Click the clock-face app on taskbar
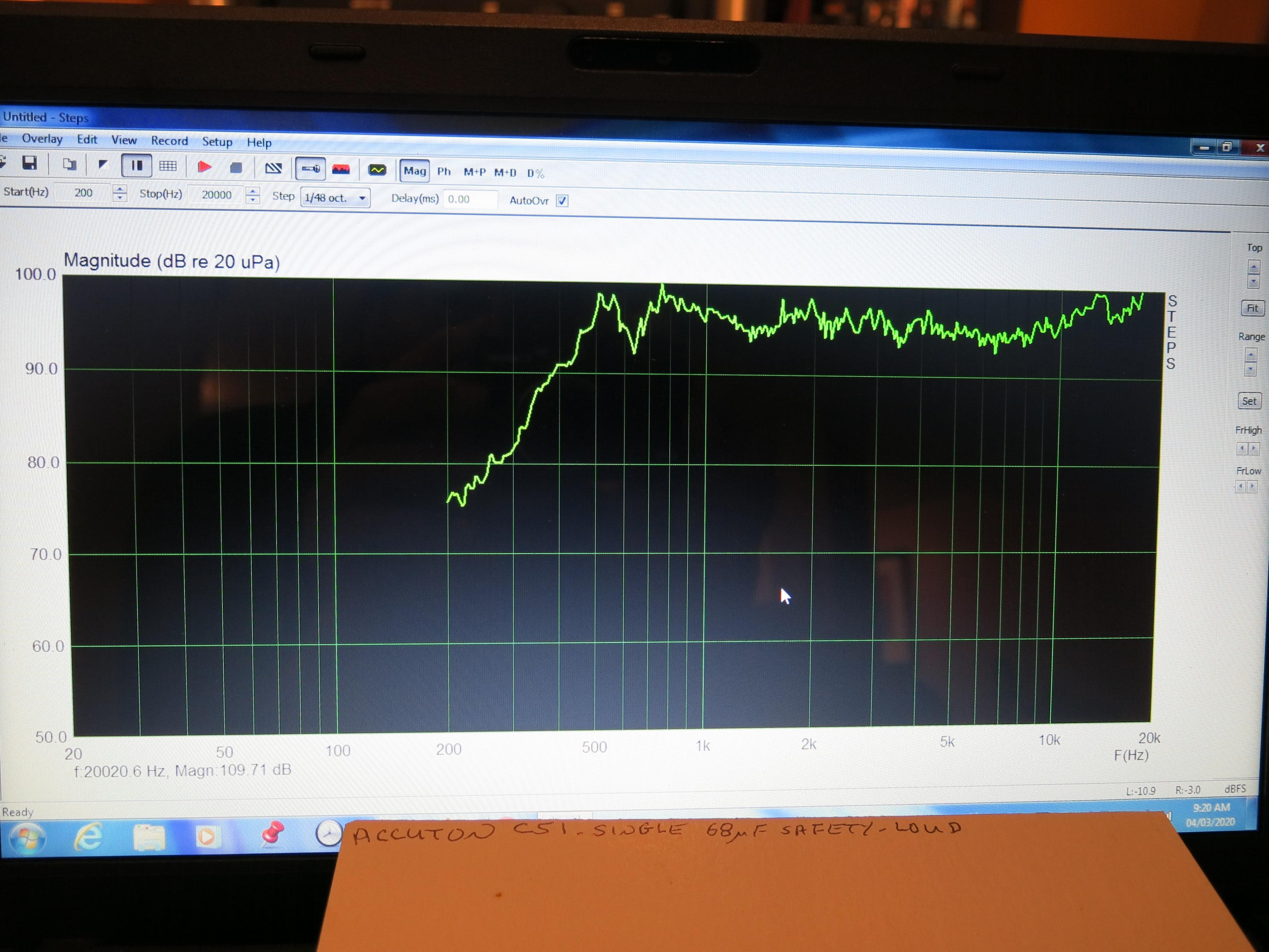The image size is (1269, 952). [329, 833]
